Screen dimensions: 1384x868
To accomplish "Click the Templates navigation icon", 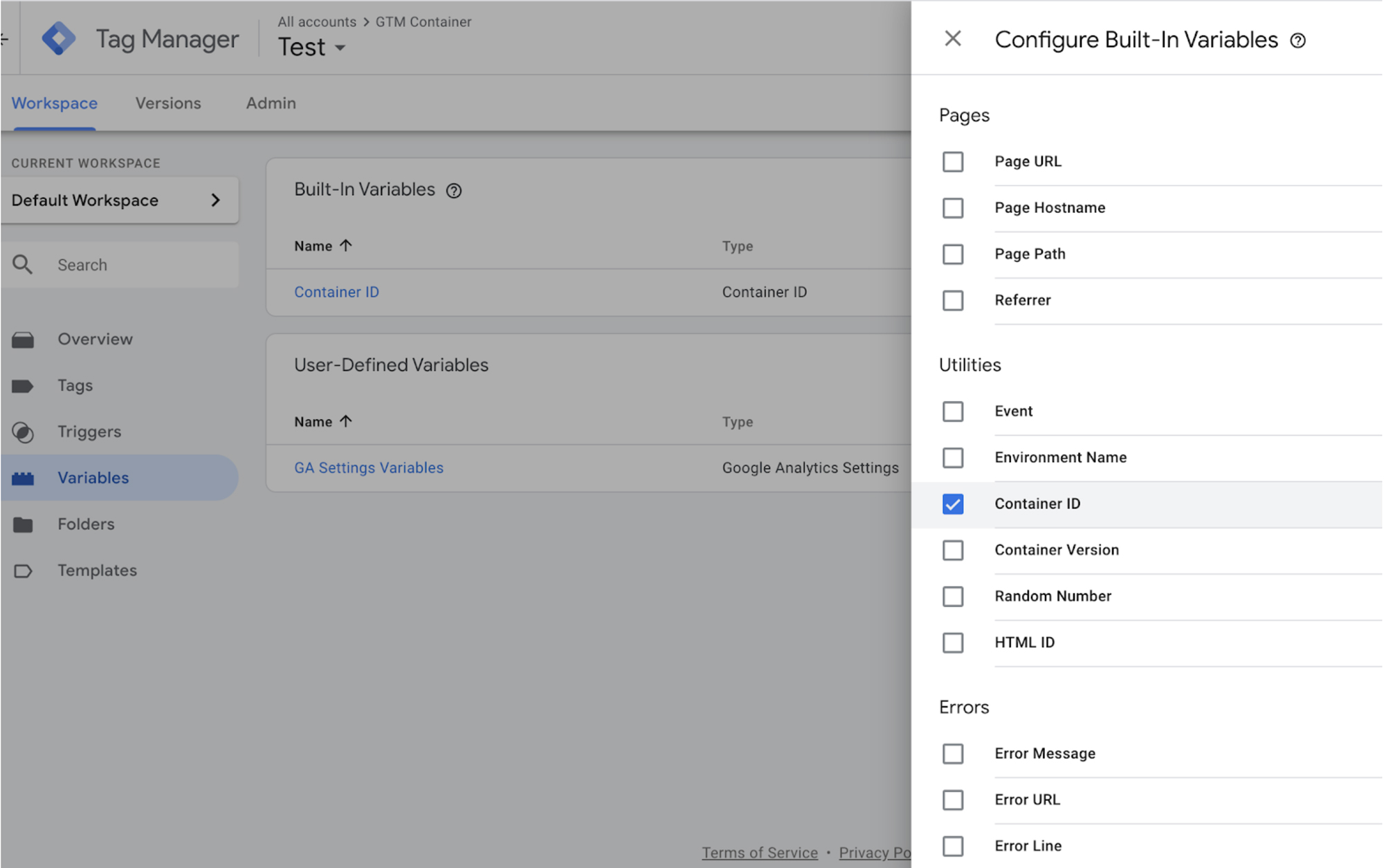I will (x=24, y=570).
